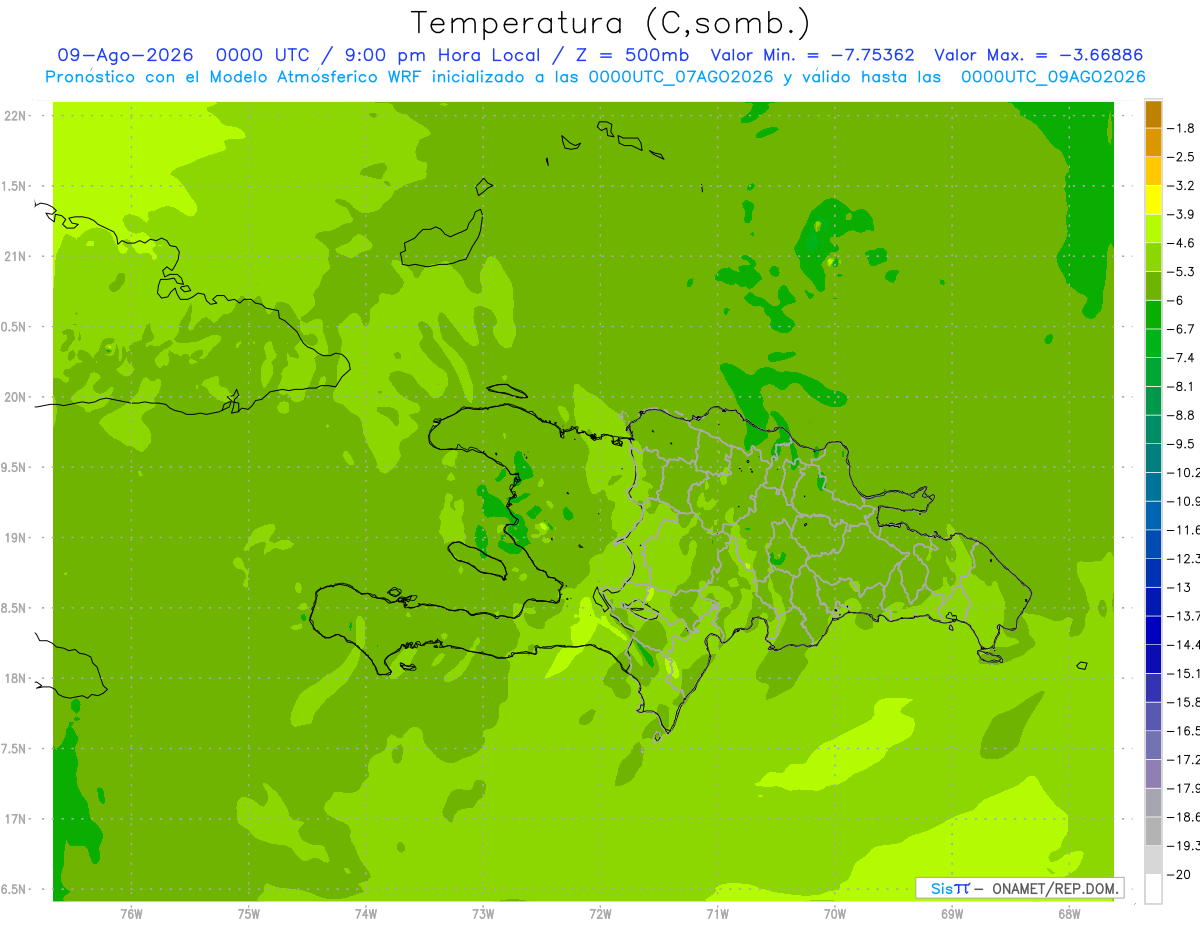Click the 74W longitude label
Screen dimensions: 1200x927
coord(366,914)
